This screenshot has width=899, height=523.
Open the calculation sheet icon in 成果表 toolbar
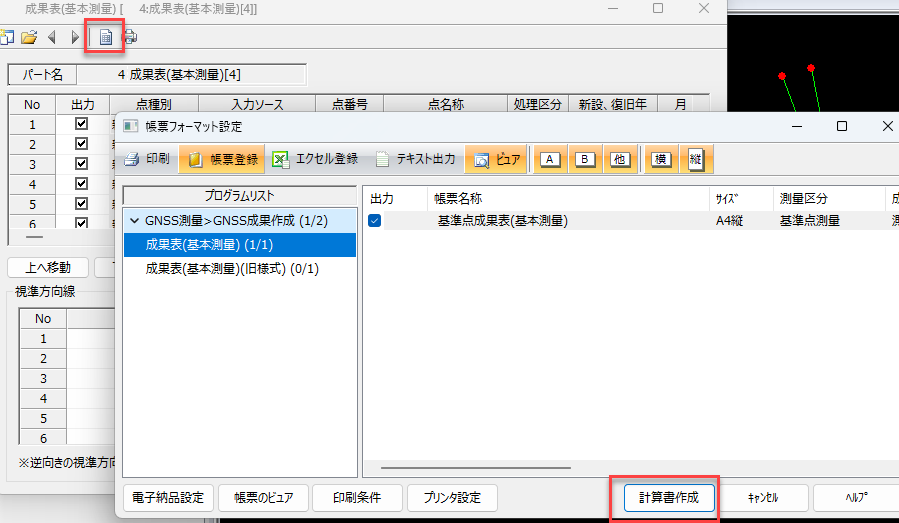[x=105, y=38]
